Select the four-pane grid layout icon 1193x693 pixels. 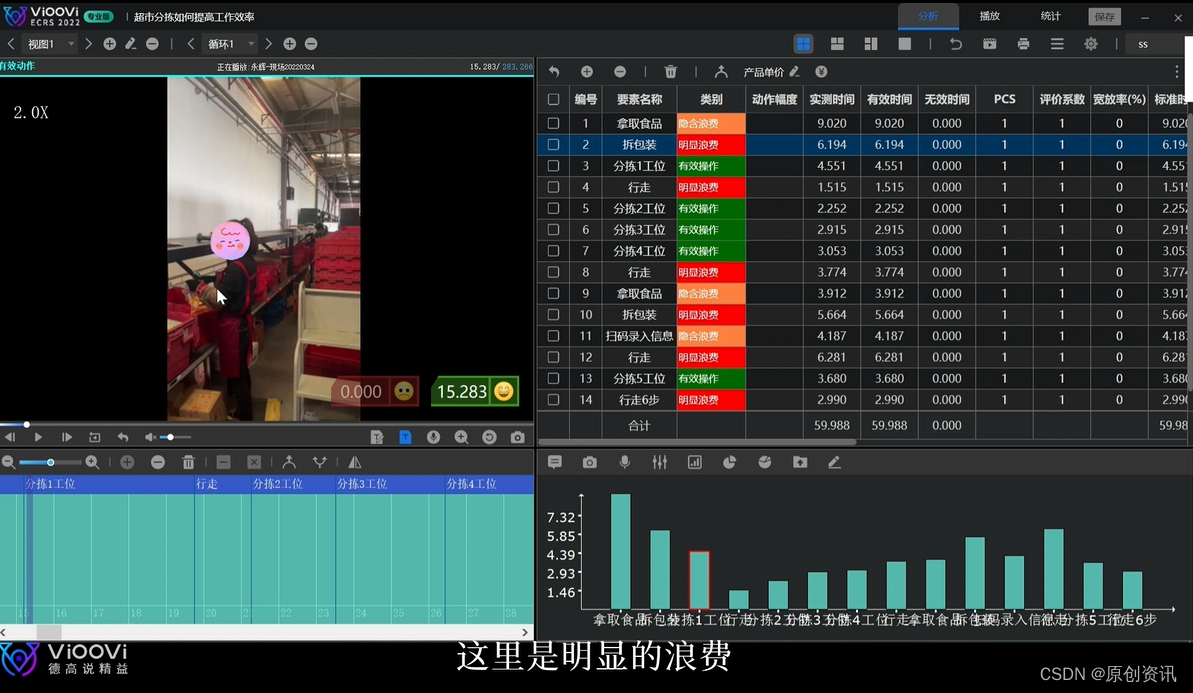[803, 44]
